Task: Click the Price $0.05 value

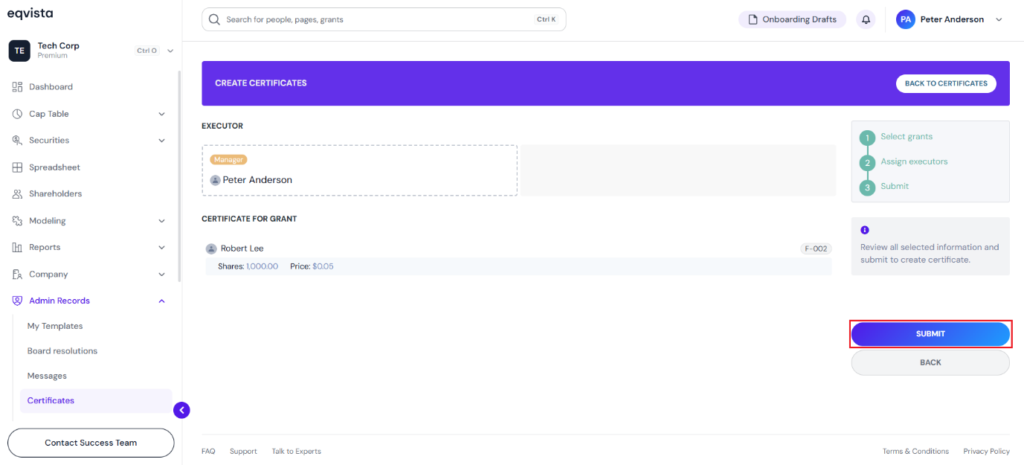Action: point(323,266)
